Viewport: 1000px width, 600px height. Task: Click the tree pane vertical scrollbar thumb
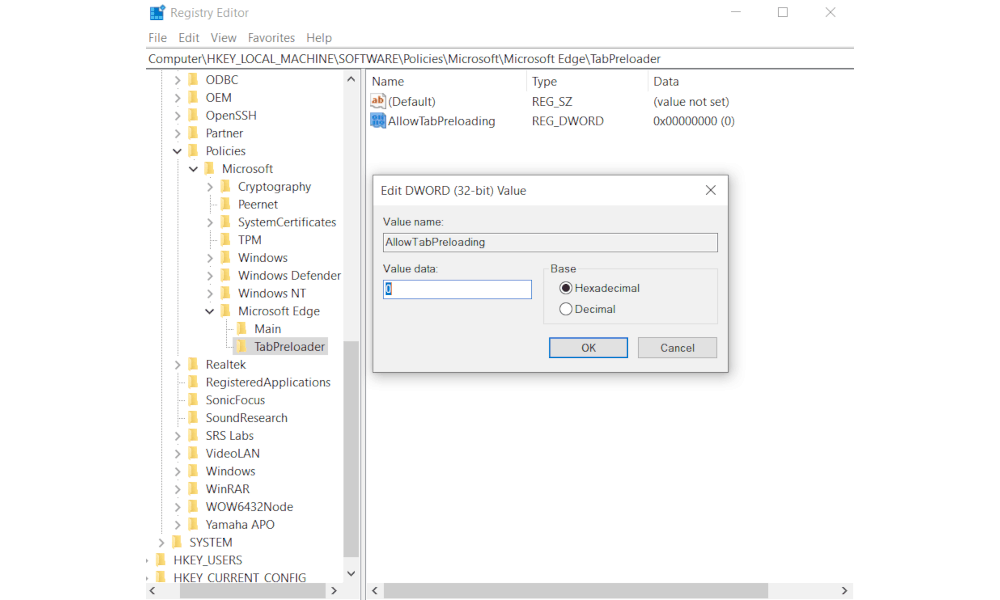(351, 450)
